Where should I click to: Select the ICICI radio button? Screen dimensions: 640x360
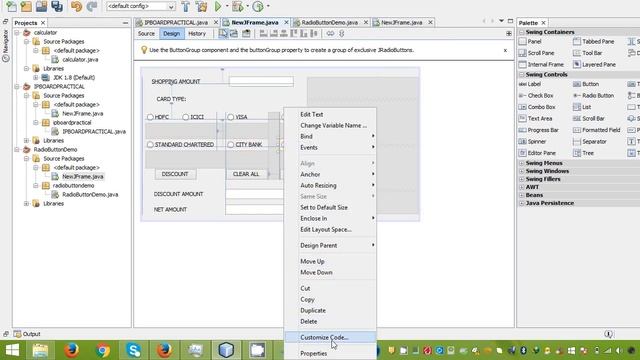click(193, 117)
